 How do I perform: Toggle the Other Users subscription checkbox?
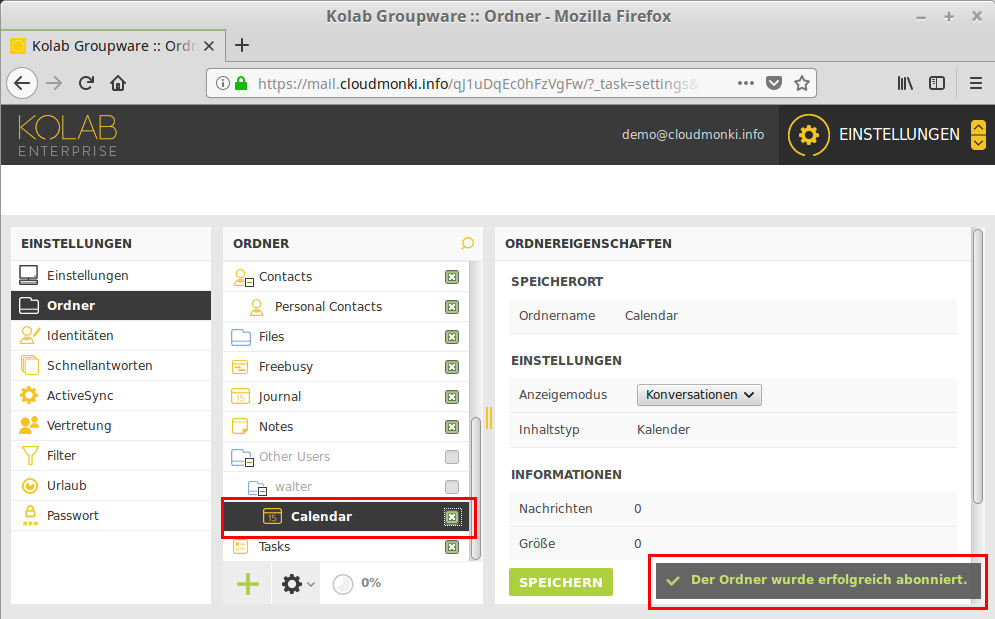click(452, 456)
